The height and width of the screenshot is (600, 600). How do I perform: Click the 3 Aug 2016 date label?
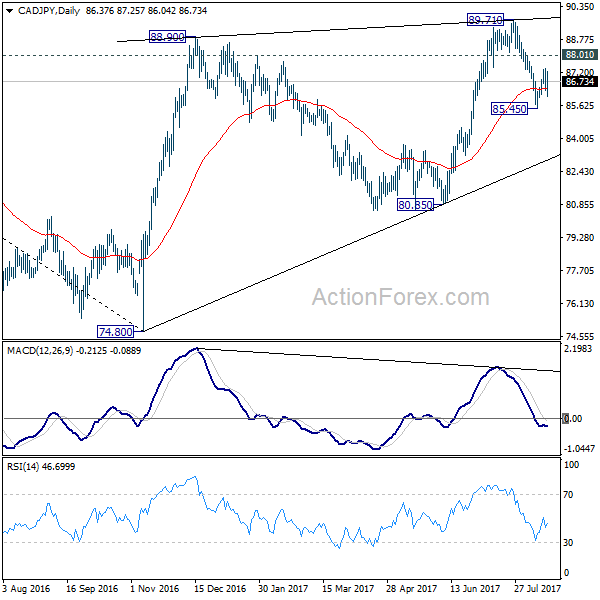pyautogui.click(x=26, y=588)
